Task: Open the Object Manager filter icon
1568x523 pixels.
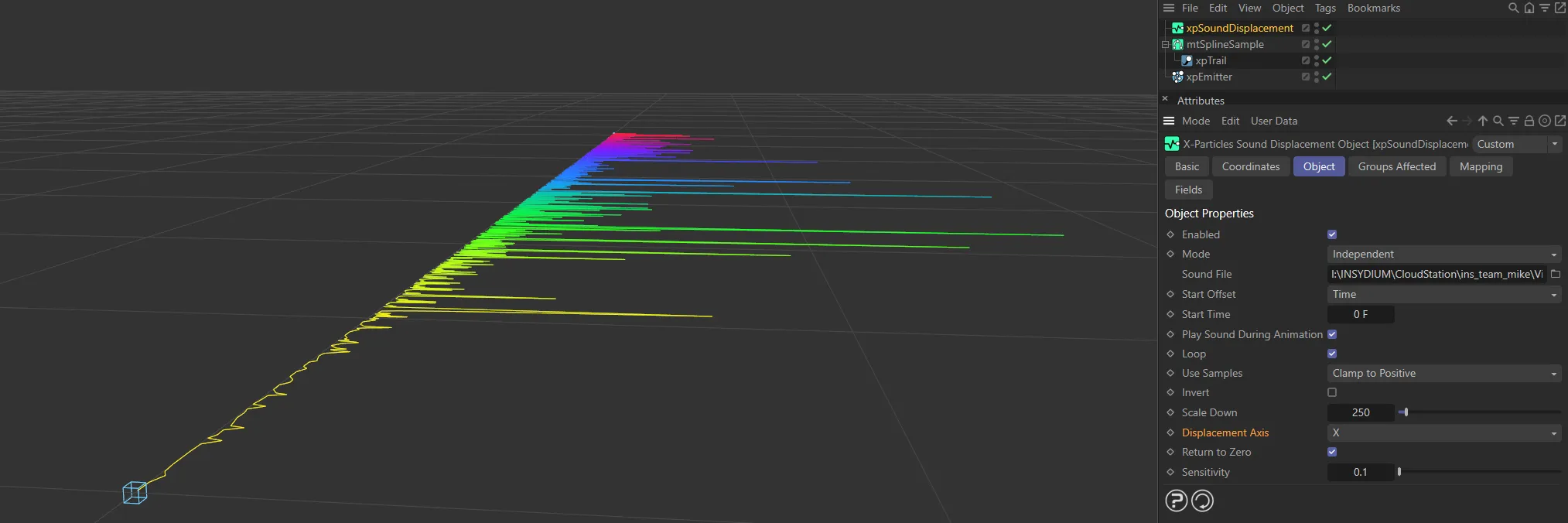Action: (1544, 8)
